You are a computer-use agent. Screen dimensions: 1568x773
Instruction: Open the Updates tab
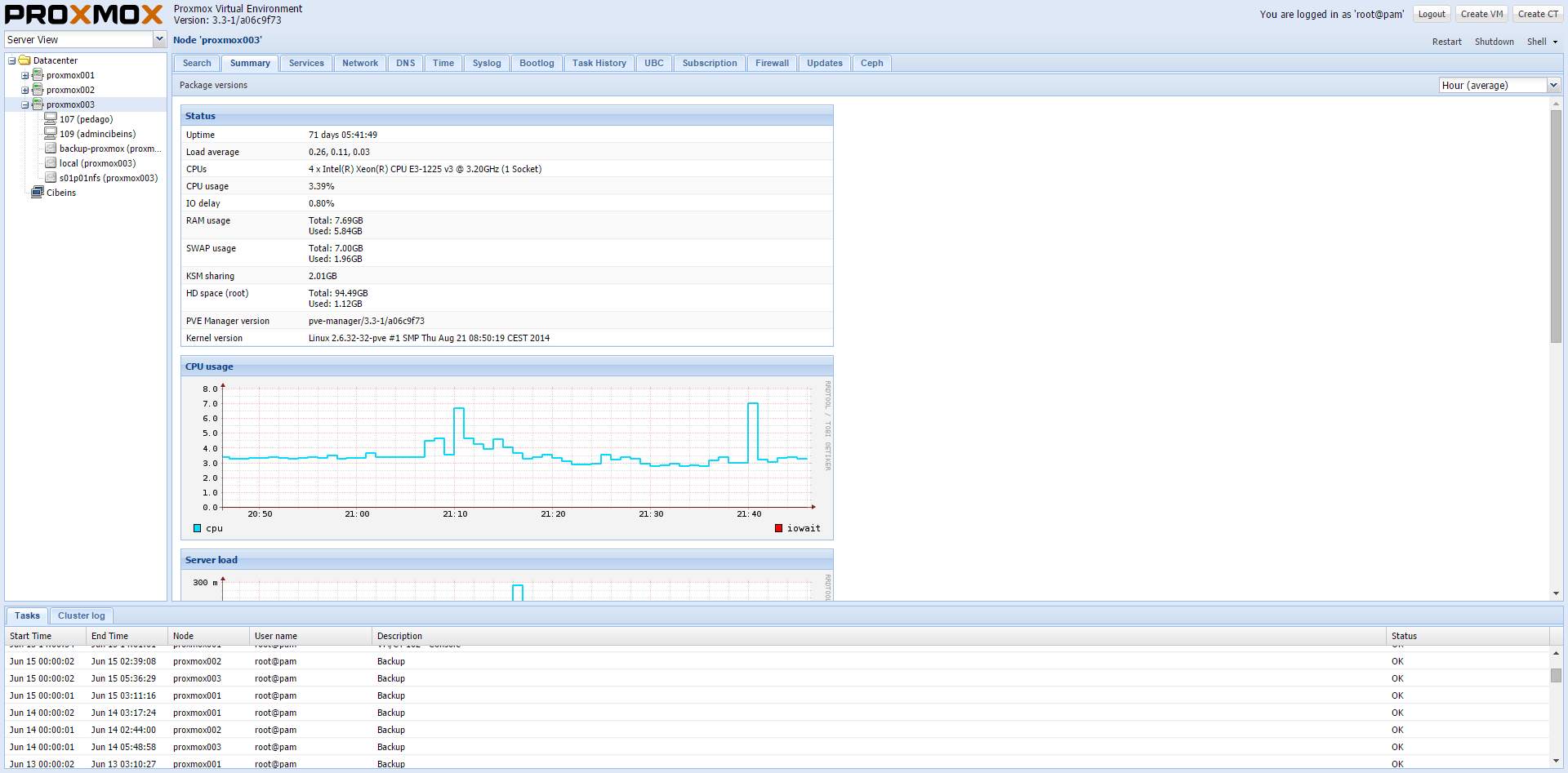pos(825,63)
